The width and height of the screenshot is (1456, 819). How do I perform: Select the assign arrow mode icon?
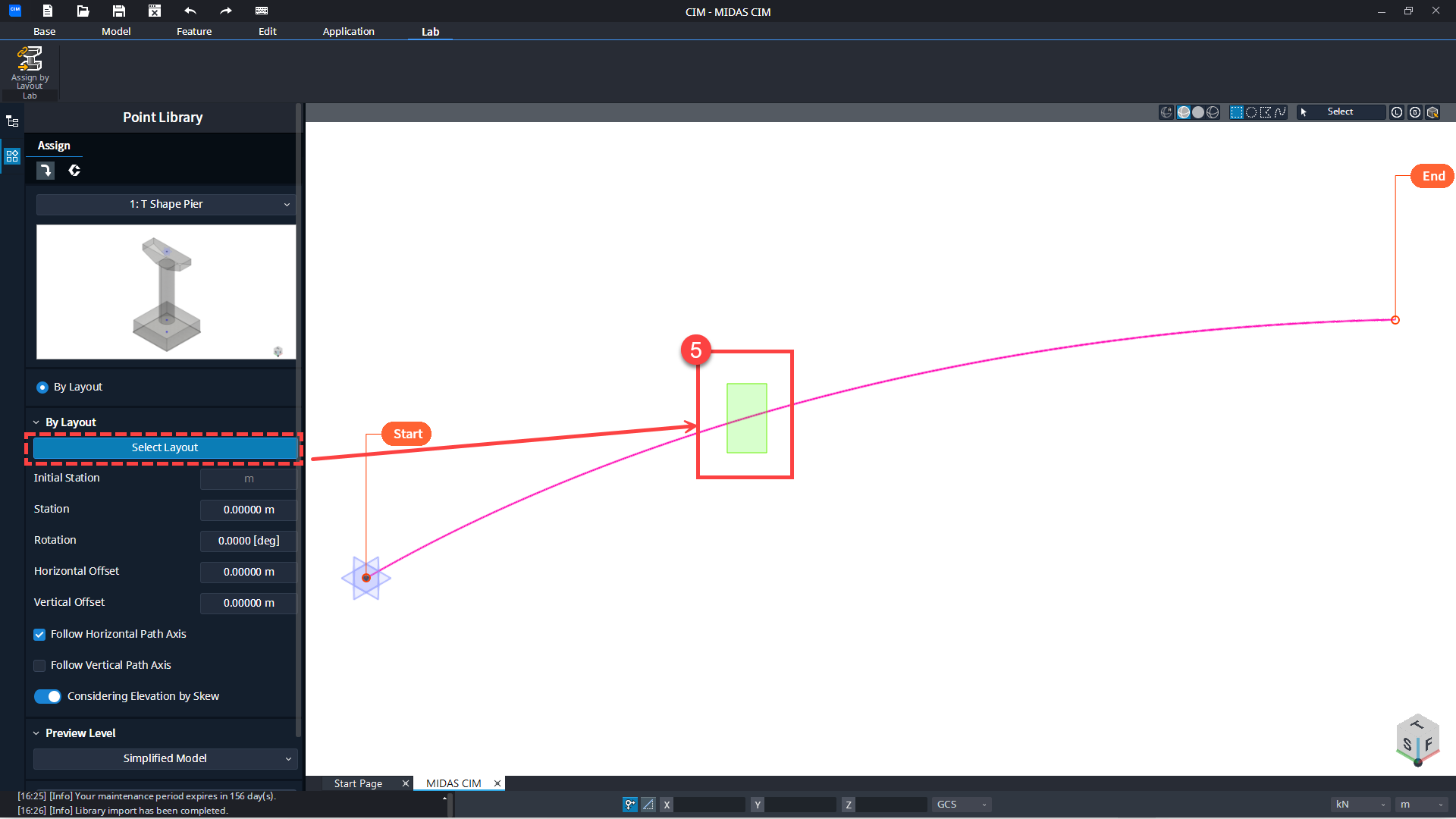pos(45,171)
